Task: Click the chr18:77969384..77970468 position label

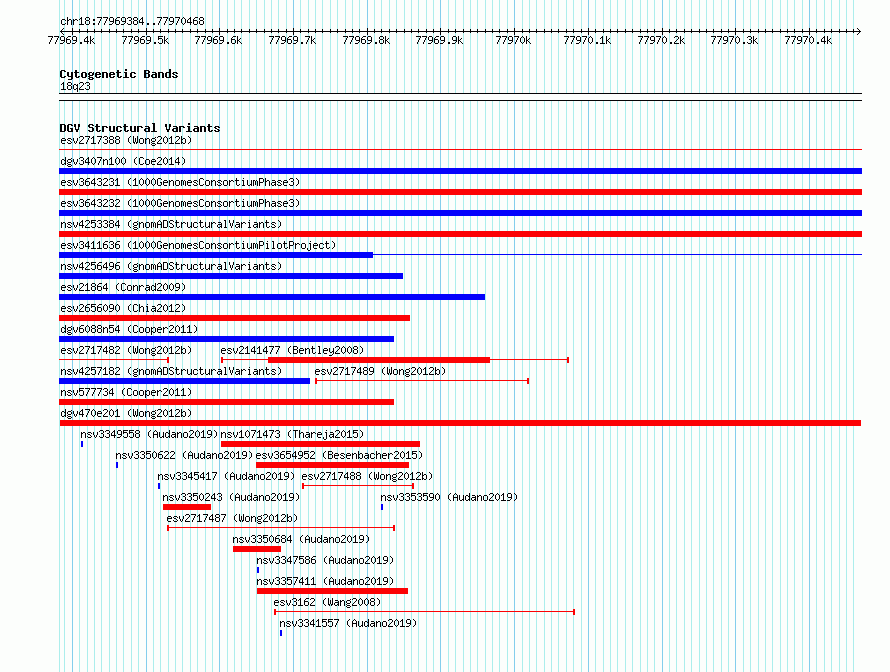Action: (x=132, y=21)
